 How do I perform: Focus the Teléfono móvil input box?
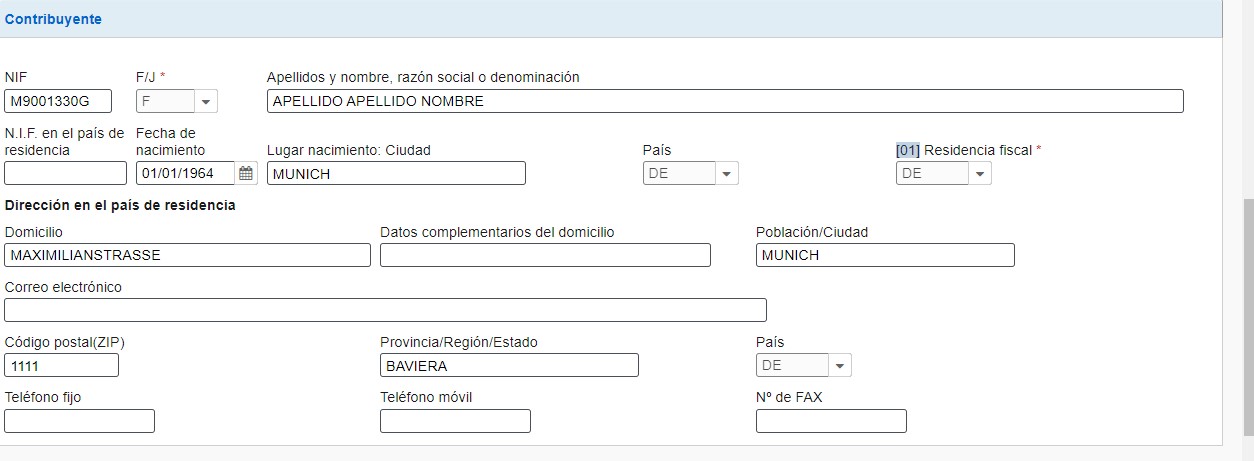(x=455, y=421)
